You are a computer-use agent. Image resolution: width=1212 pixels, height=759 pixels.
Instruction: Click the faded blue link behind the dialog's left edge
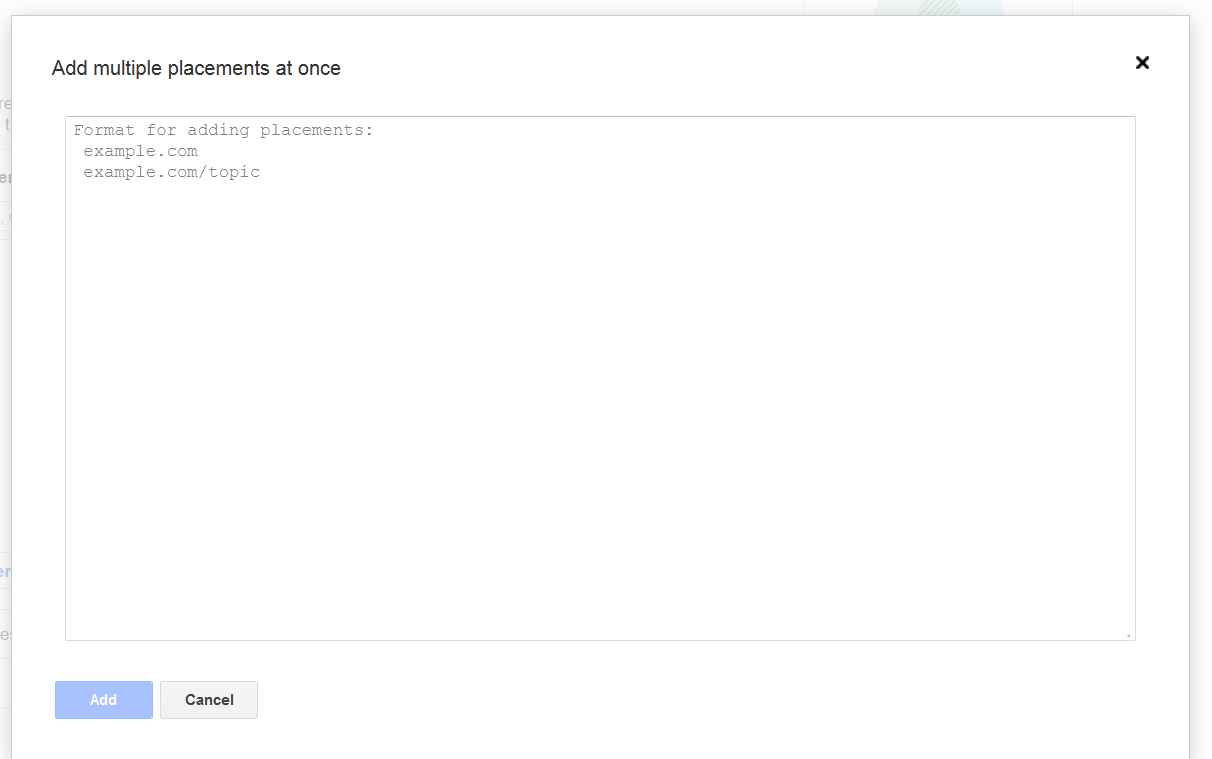tap(5, 572)
